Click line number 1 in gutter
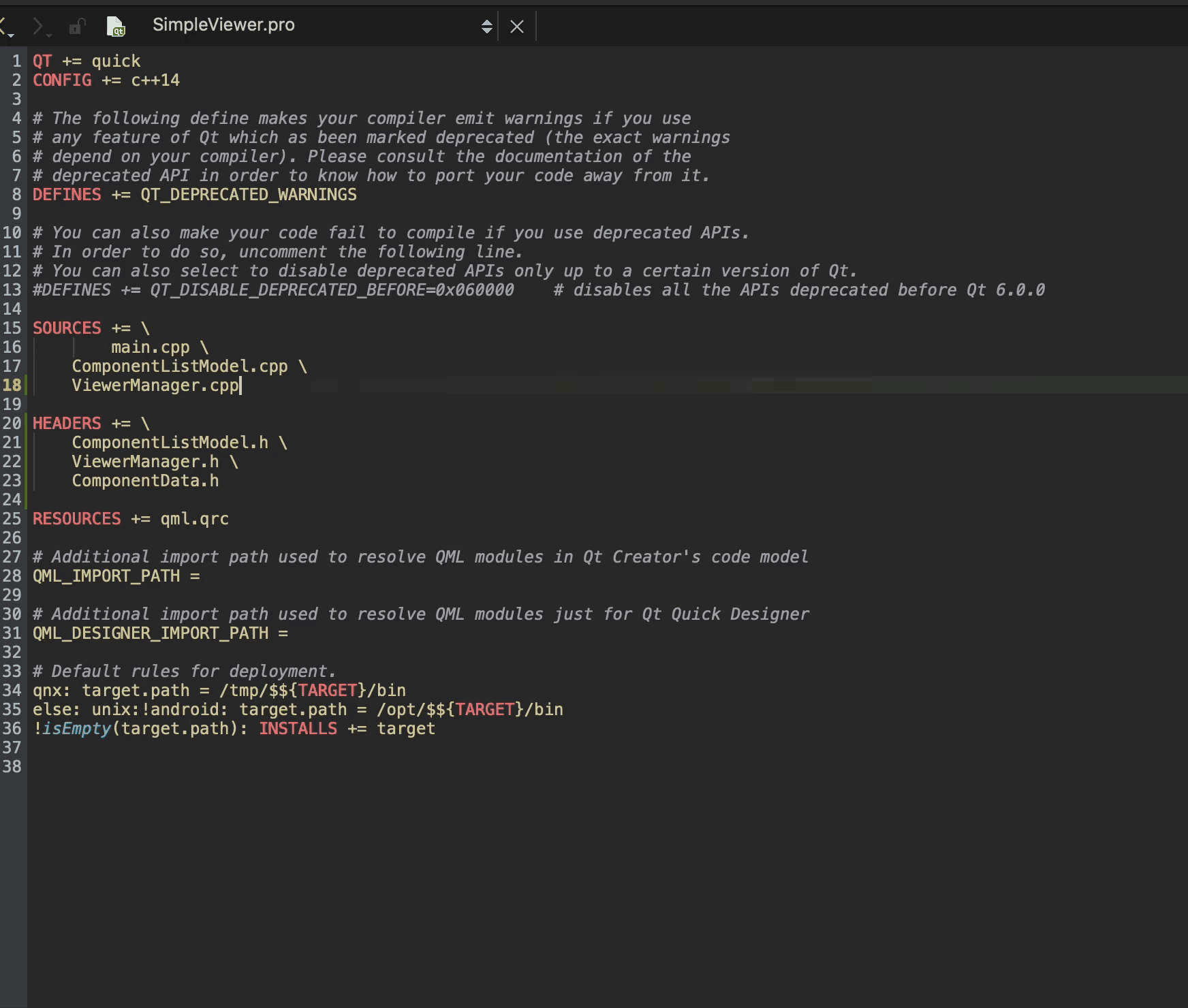 [x=17, y=61]
